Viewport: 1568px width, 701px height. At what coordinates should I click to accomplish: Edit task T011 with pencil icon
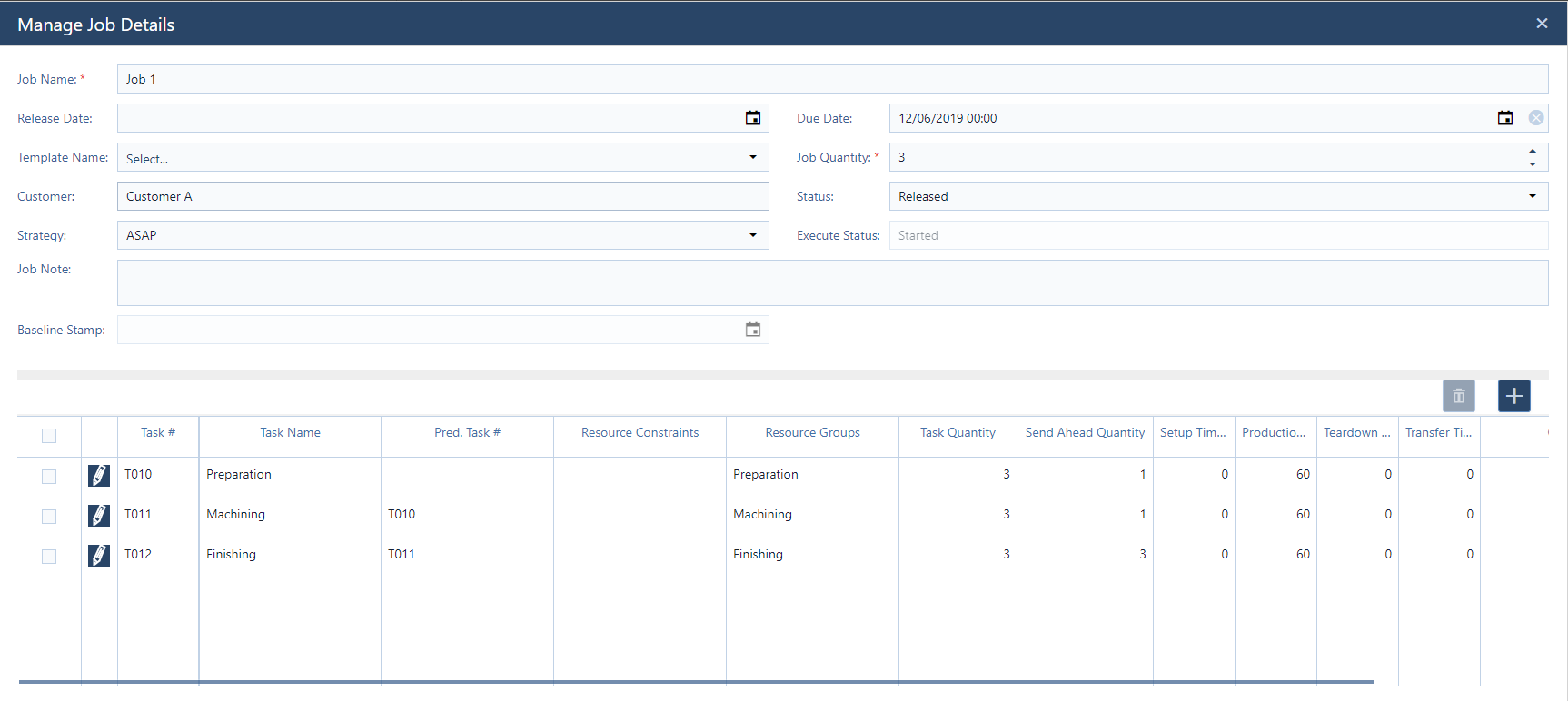coord(99,515)
